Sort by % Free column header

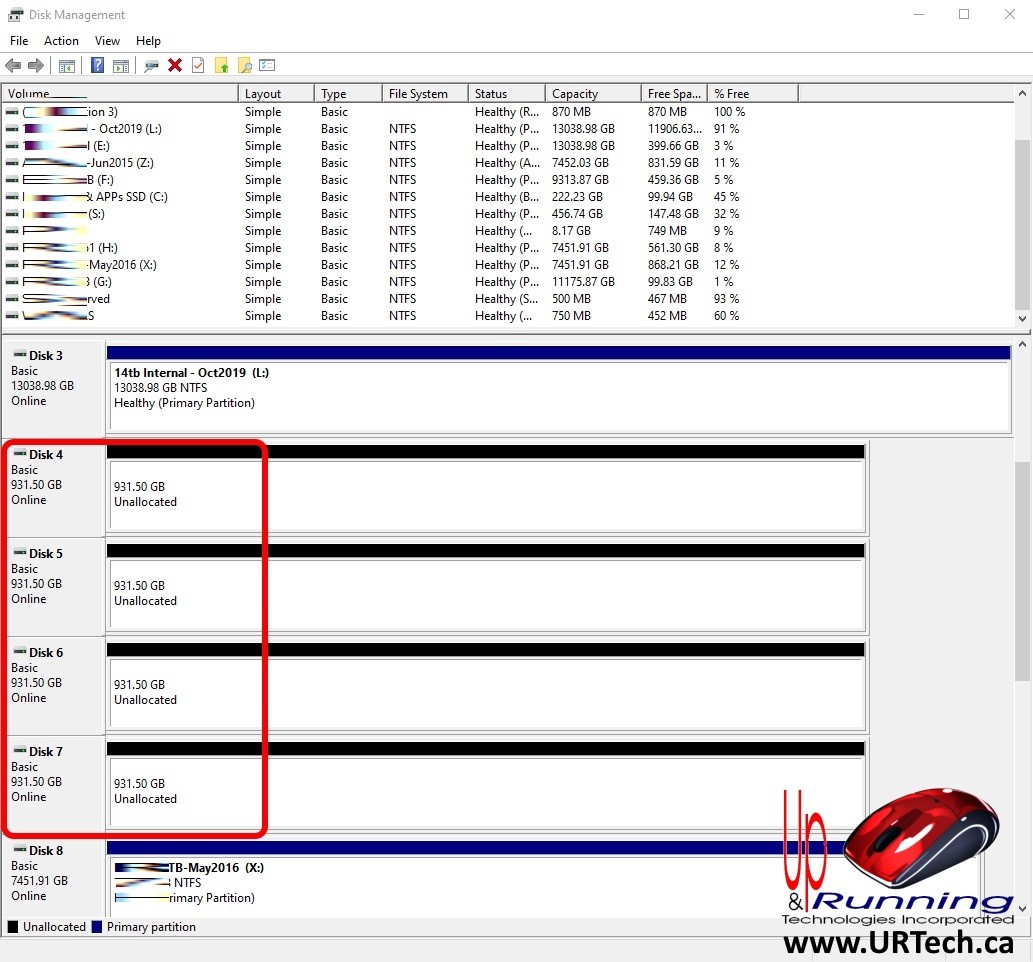coord(750,94)
